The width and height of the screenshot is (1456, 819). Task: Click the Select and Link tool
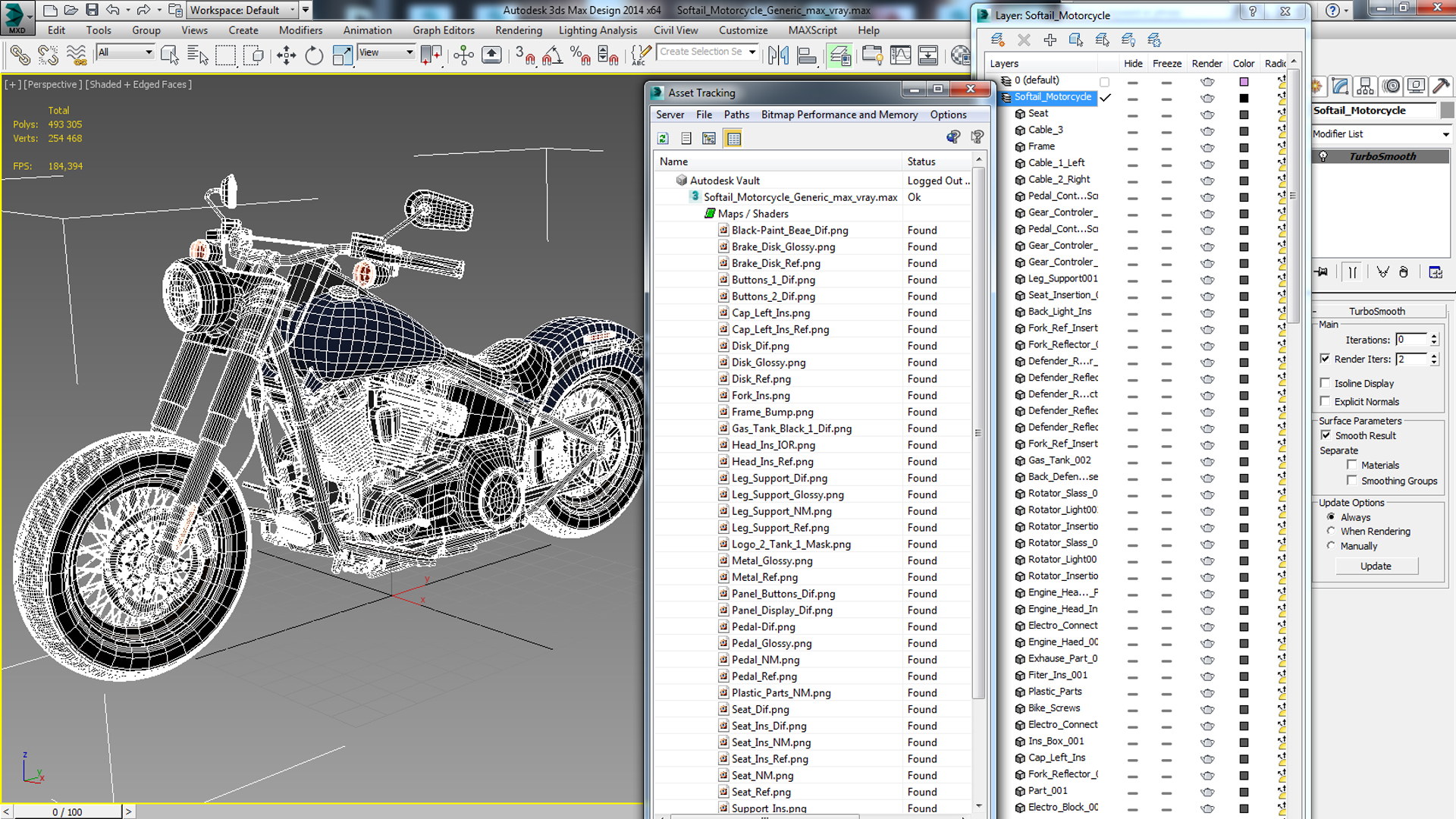pos(20,55)
